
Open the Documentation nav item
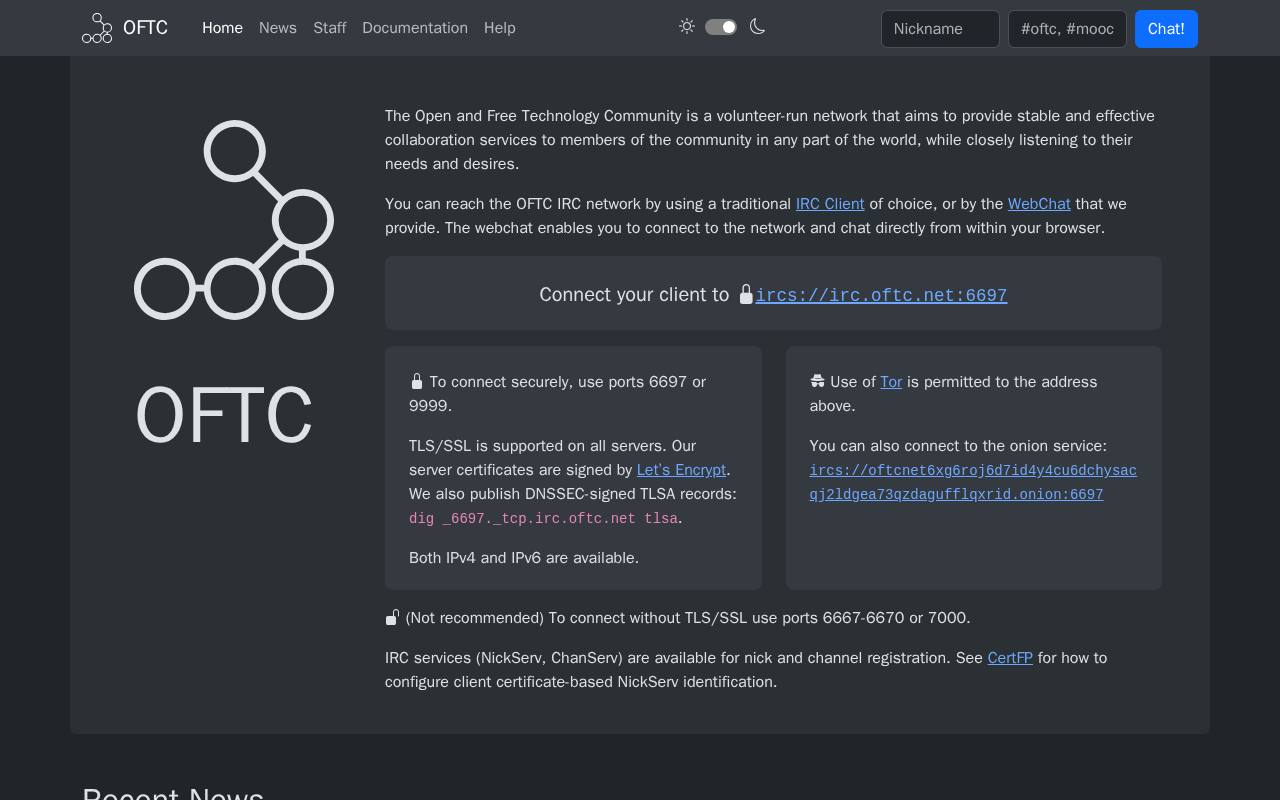point(415,28)
